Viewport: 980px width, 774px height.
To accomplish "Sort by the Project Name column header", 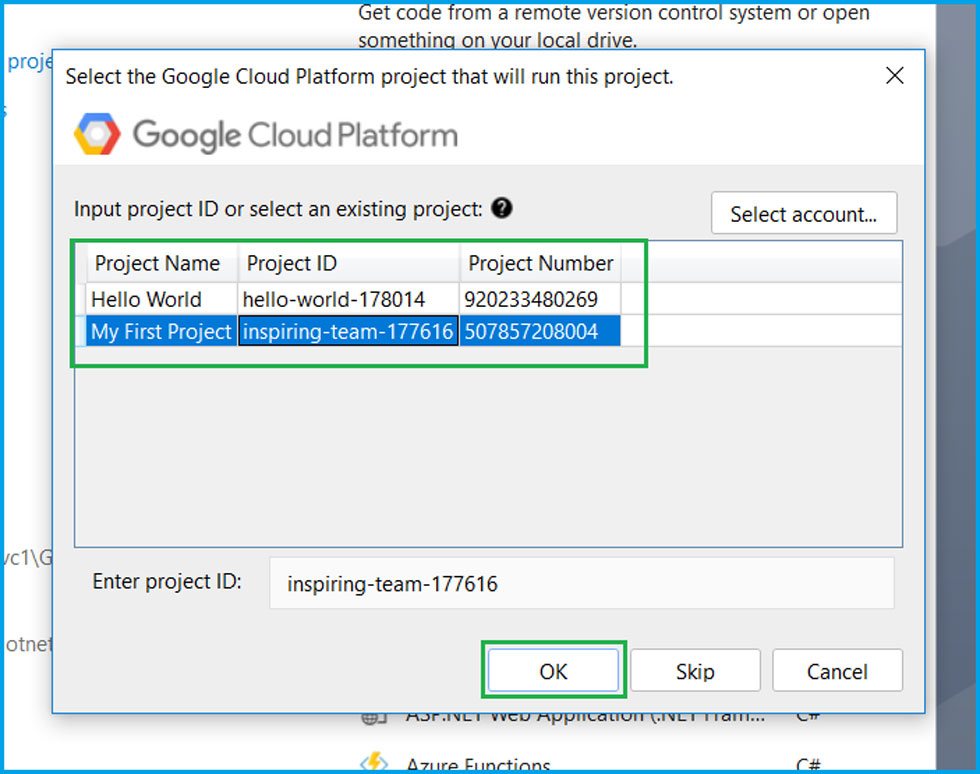I will (x=157, y=264).
